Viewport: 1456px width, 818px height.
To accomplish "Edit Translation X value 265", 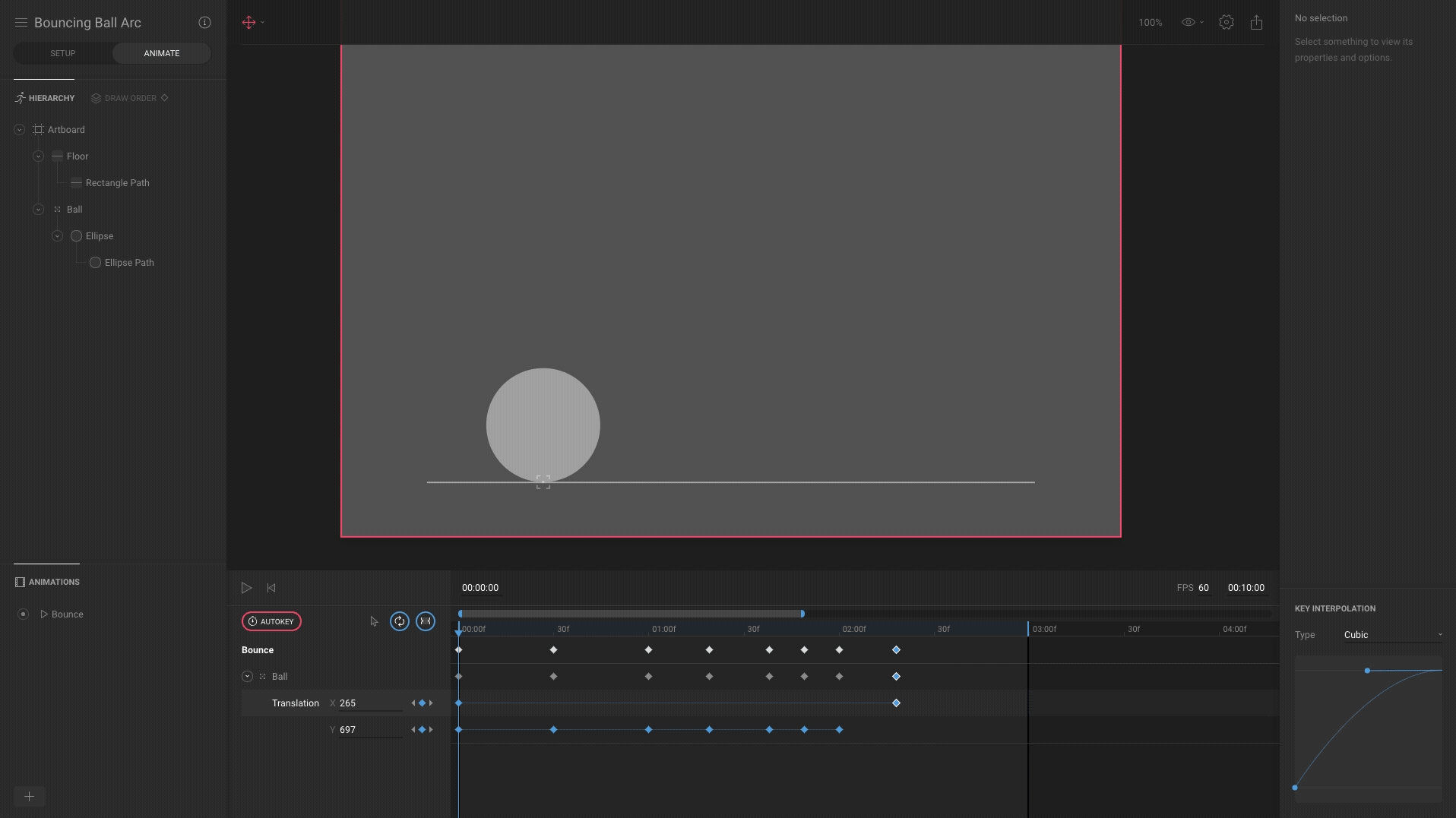I will tap(370, 703).
